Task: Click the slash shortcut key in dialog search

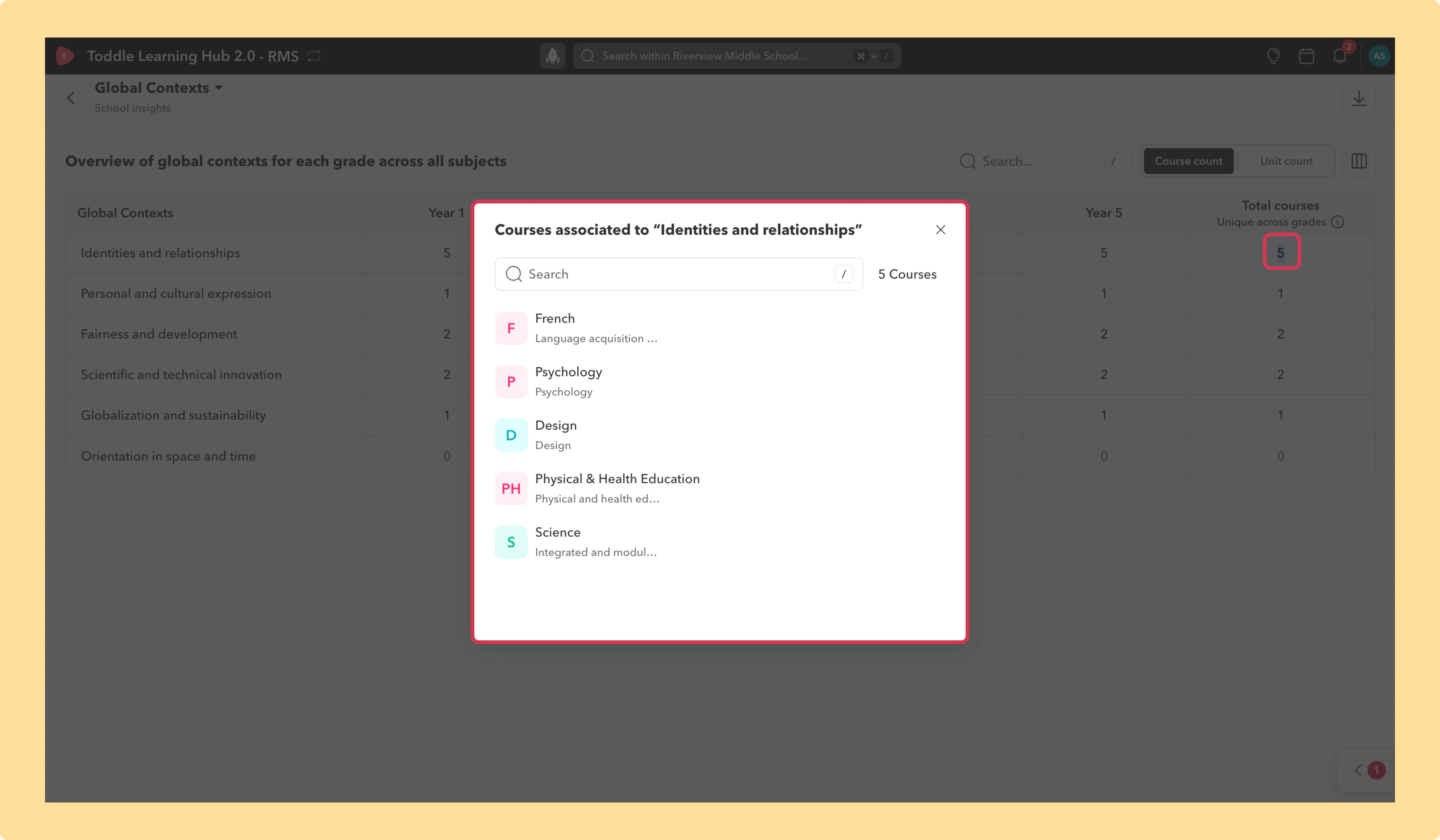Action: pos(844,274)
